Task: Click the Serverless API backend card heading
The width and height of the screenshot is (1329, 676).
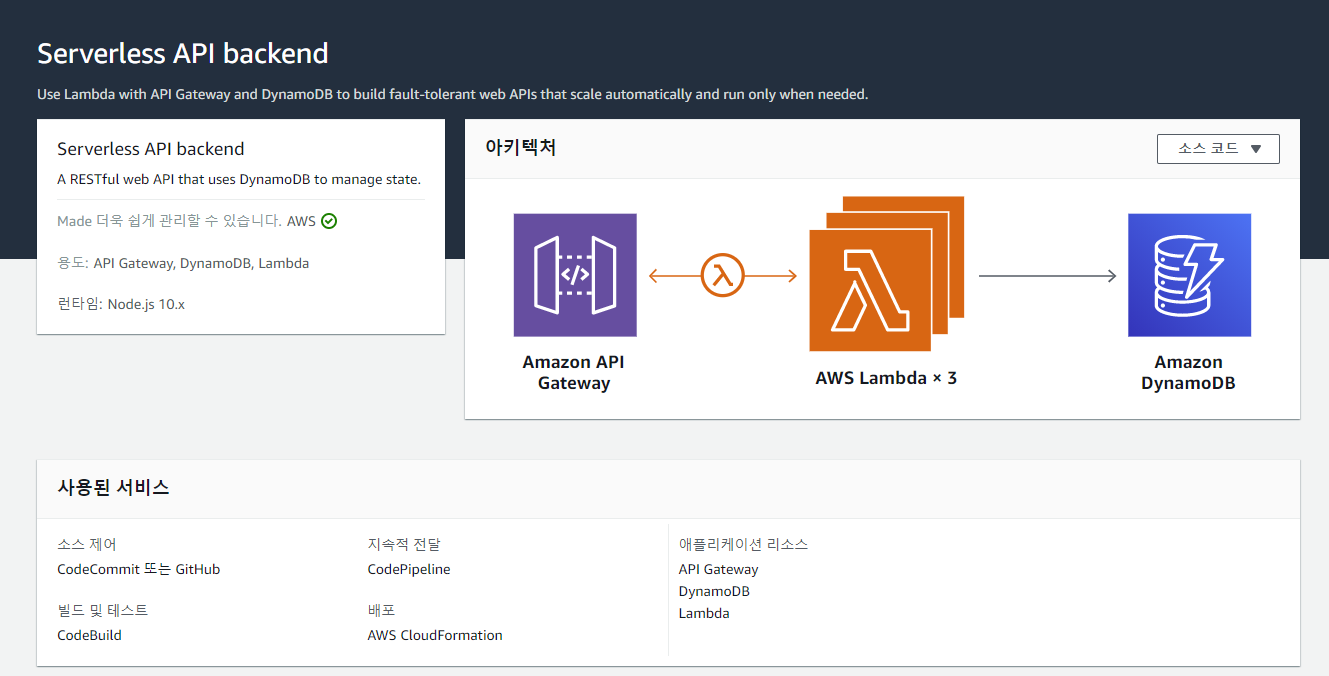Action: [151, 149]
